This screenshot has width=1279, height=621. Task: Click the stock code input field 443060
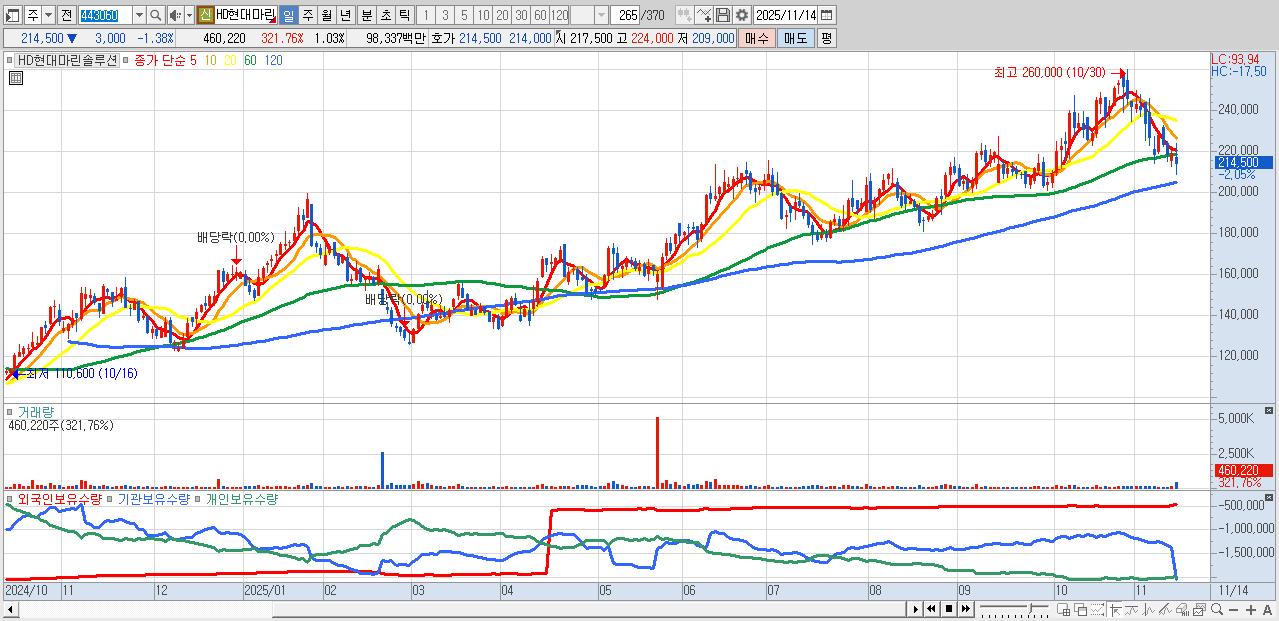(x=104, y=15)
